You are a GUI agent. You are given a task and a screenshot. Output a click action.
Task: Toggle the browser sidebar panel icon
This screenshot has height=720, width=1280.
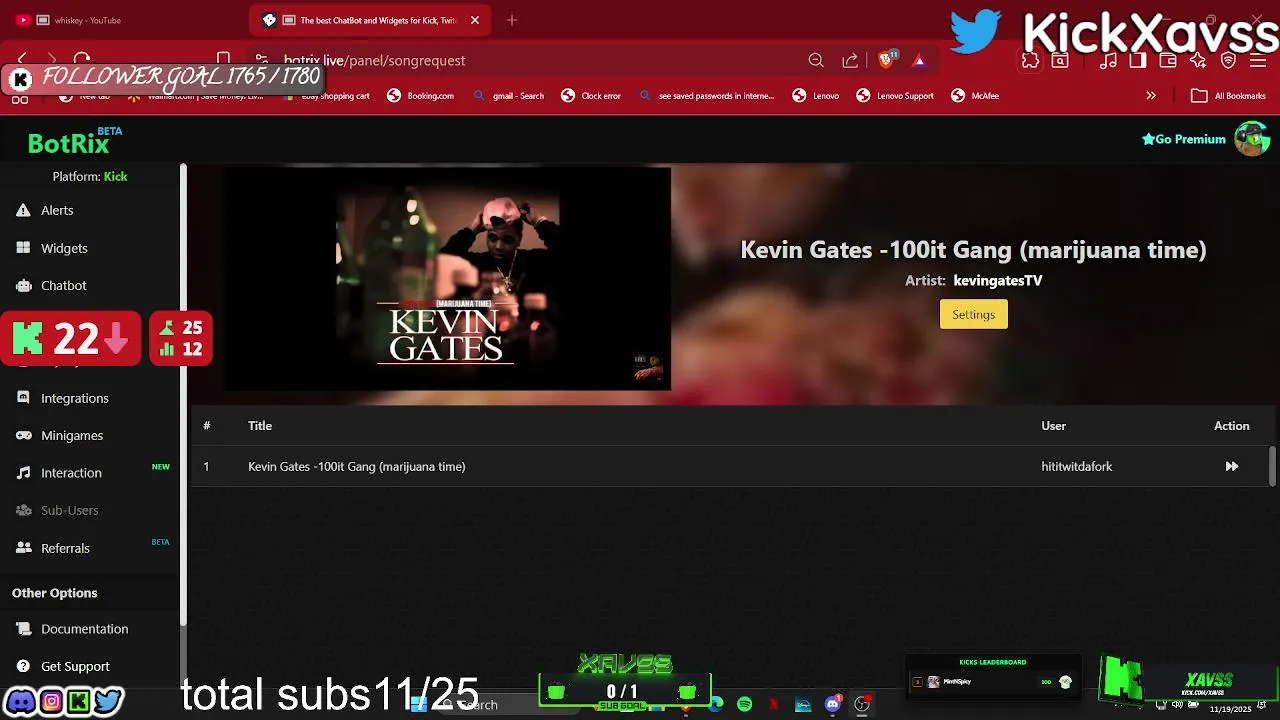(x=1138, y=61)
